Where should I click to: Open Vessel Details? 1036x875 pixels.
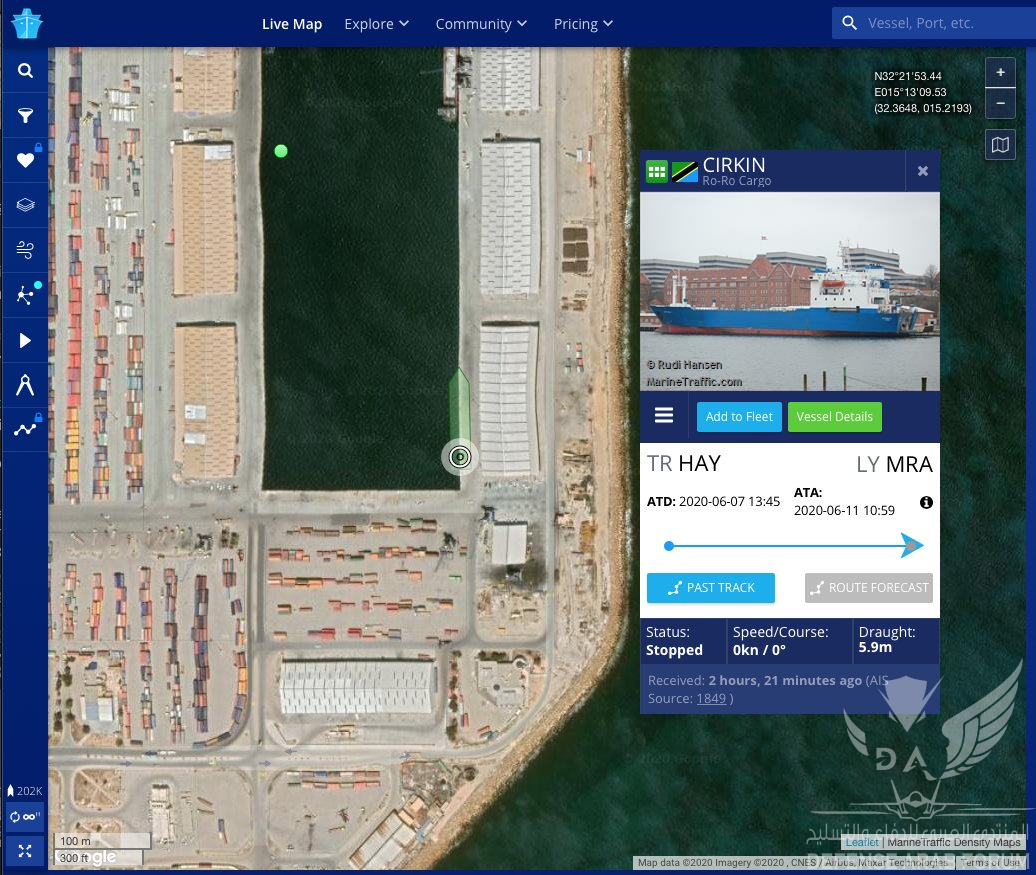coord(834,417)
